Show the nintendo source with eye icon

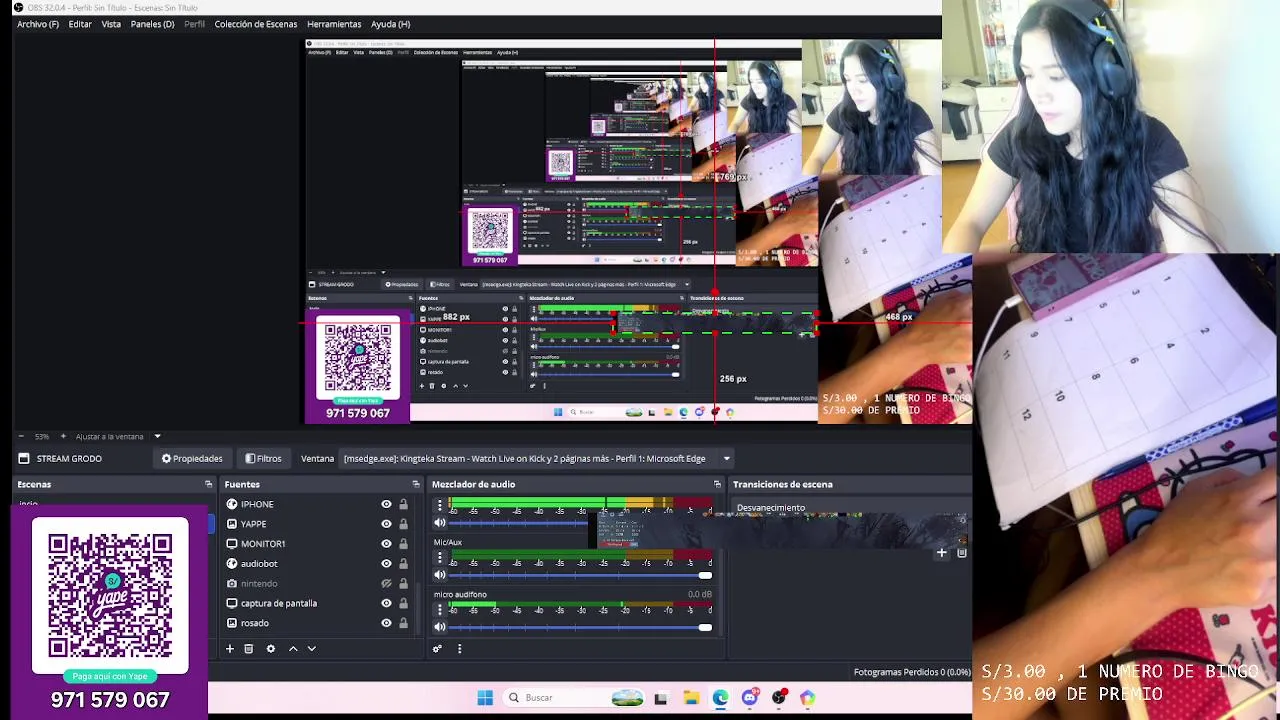386,584
